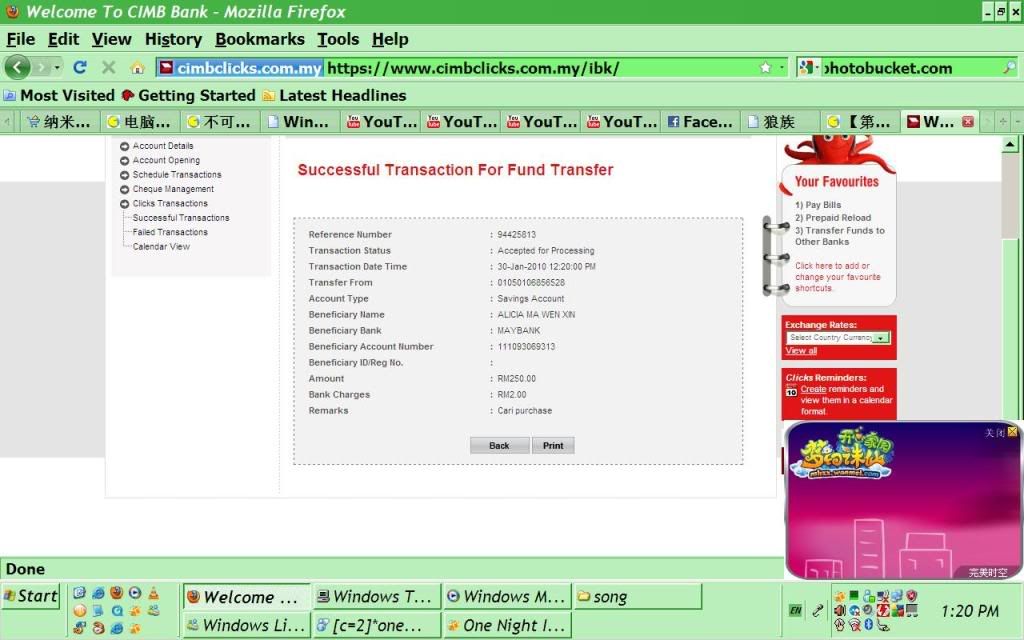Switch to the Facebook tab
Screen dimensions: 1024x640
(700, 122)
